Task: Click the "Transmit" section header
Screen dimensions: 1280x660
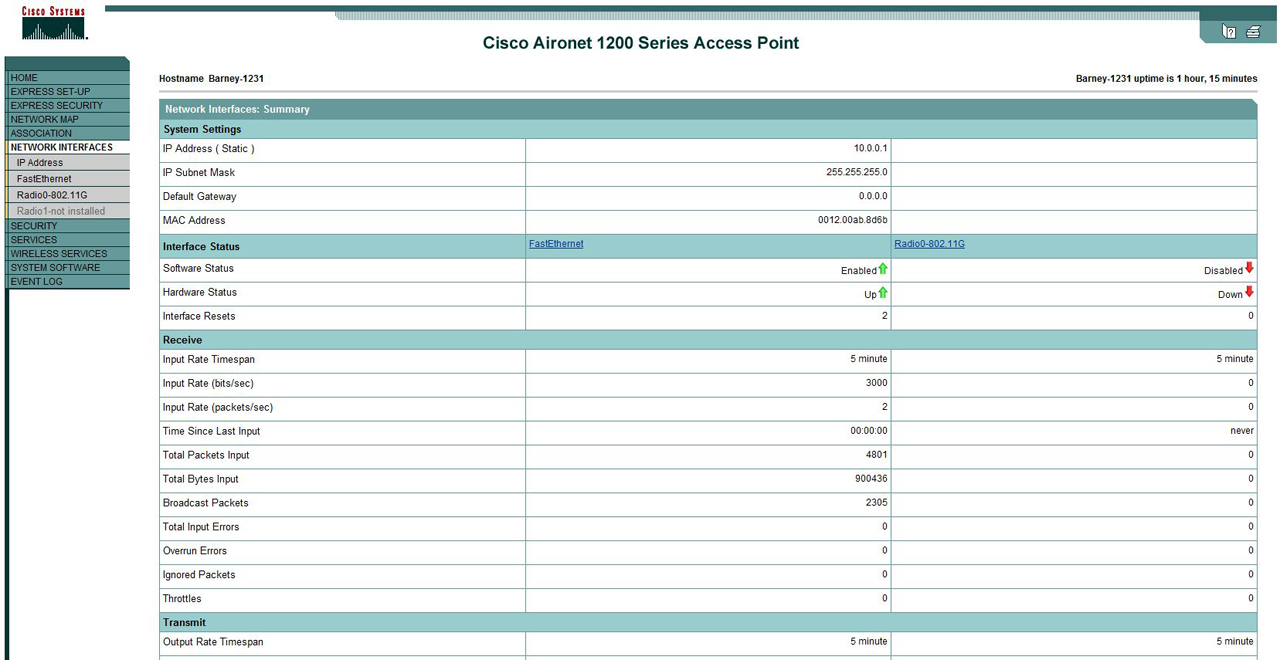Action: point(184,623)
